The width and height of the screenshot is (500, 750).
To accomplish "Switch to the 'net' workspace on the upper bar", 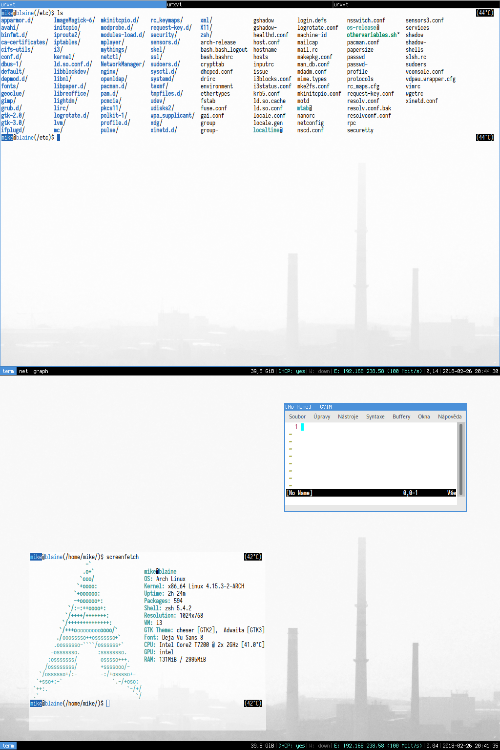I will click(x=23, y=371).
